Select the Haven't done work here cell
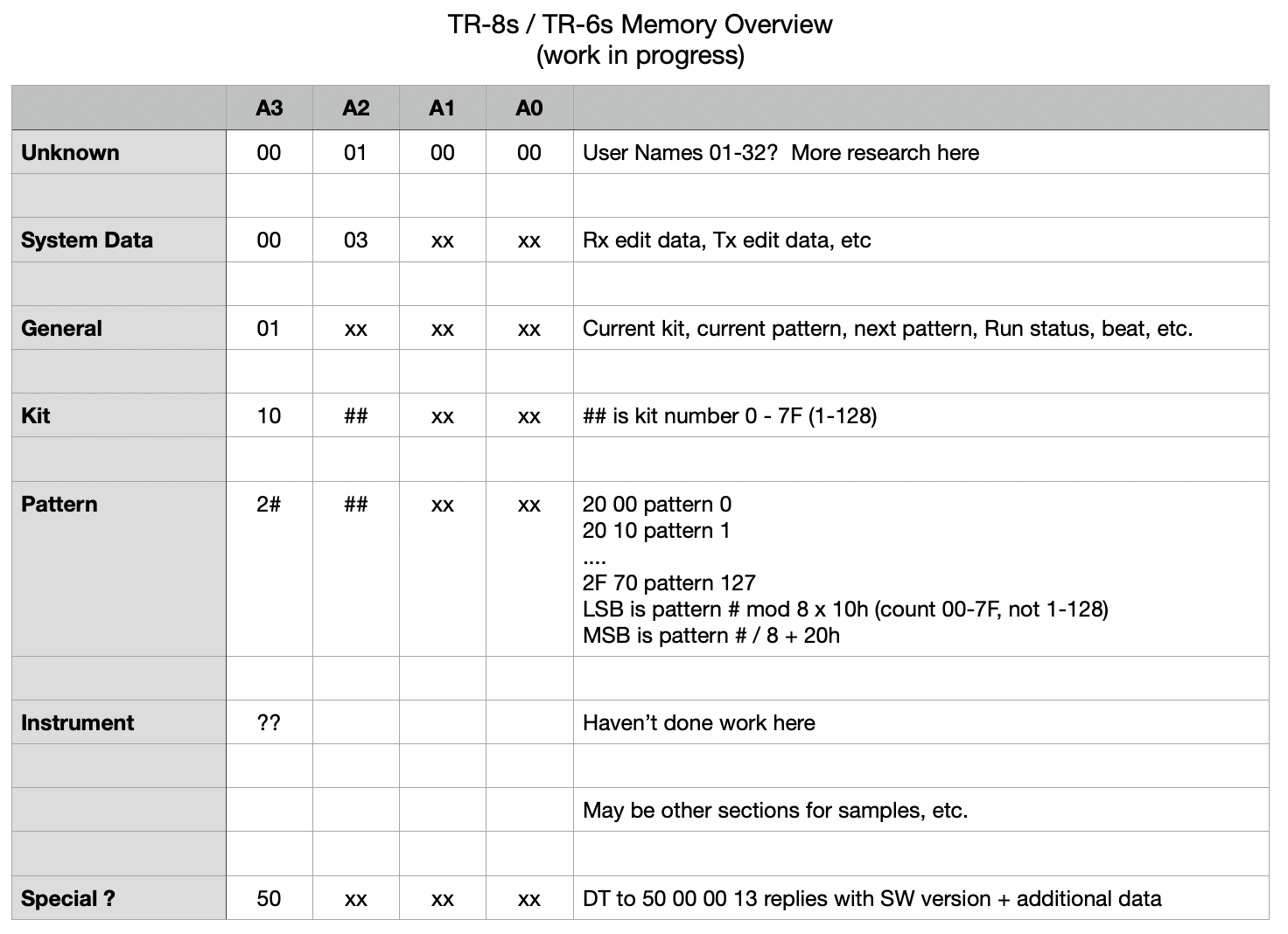1288x934 pixels. (x=921, y=722)
